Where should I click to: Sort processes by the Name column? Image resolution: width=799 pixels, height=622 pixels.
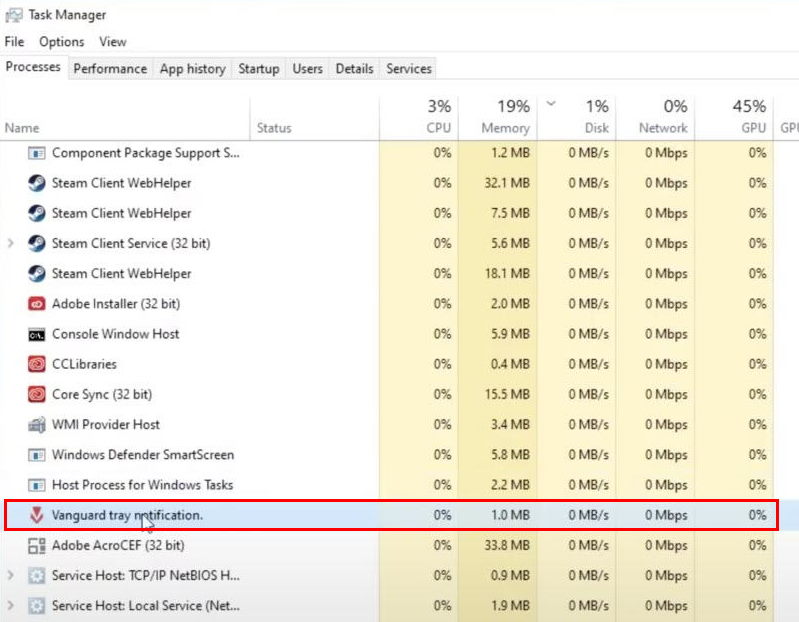pyautogui.click(x=125, y=118)
